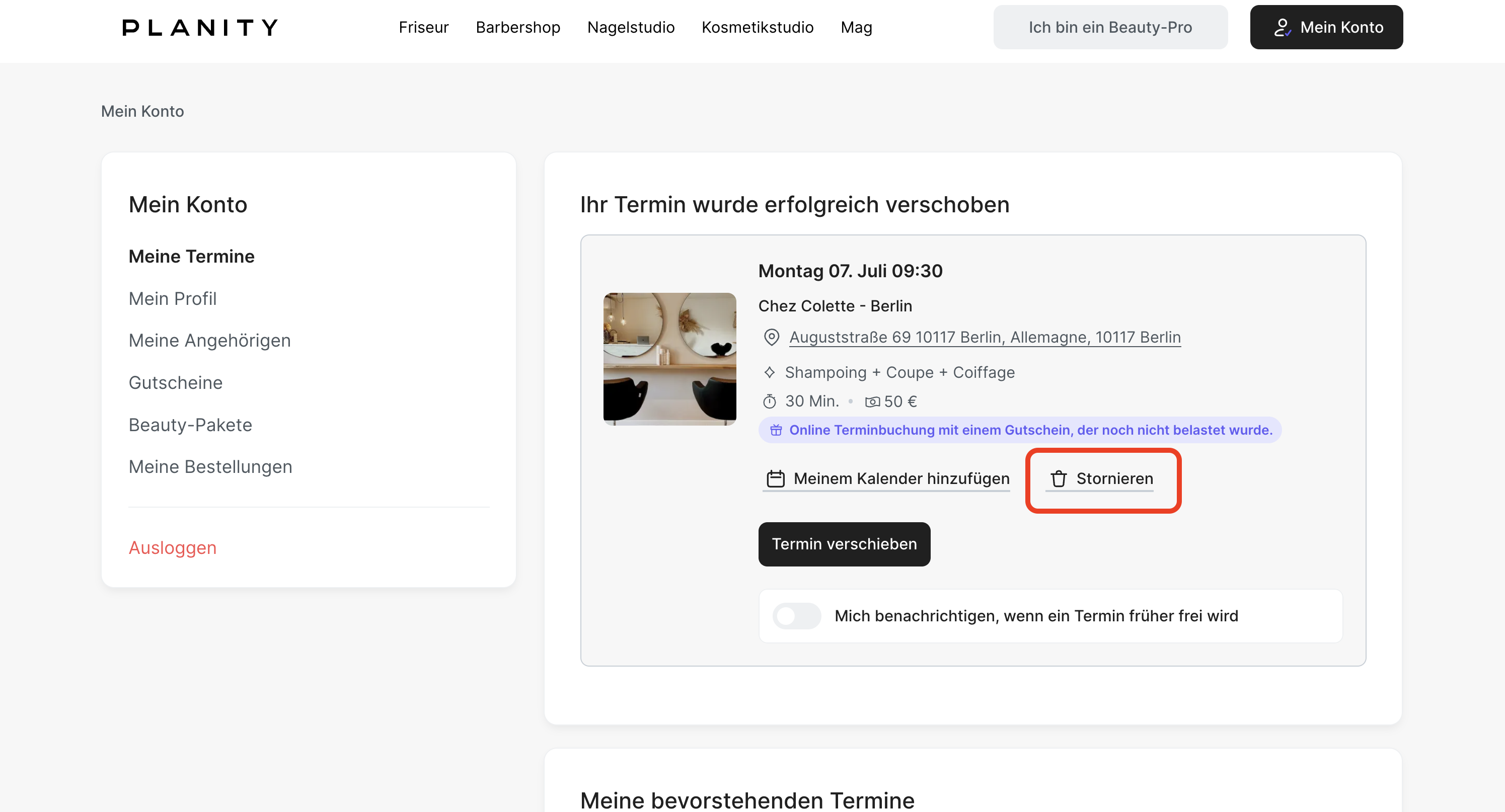Image resolution: width=1505 pixels, height=812 pixels.
Task: Open Beauty-Pakete in sidebar
Action: pos(190,425)
